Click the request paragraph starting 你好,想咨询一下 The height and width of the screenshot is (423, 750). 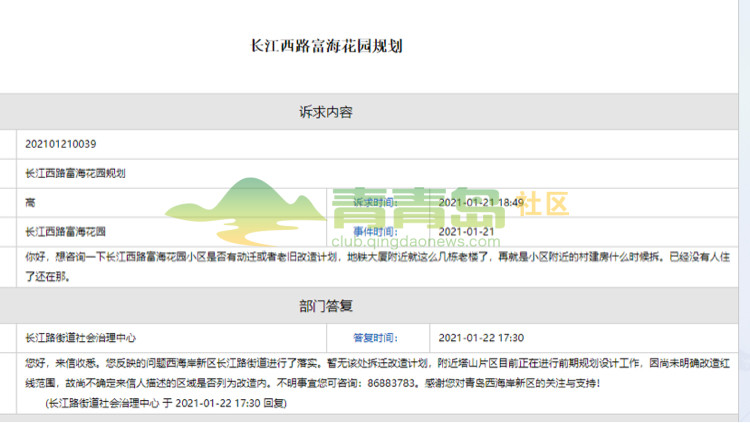pyautogui.click(x=377, y=267)
